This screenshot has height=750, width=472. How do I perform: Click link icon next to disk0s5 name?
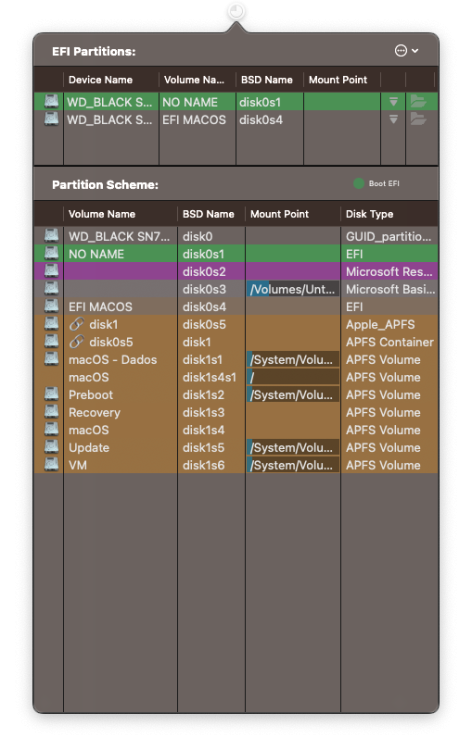77,342
